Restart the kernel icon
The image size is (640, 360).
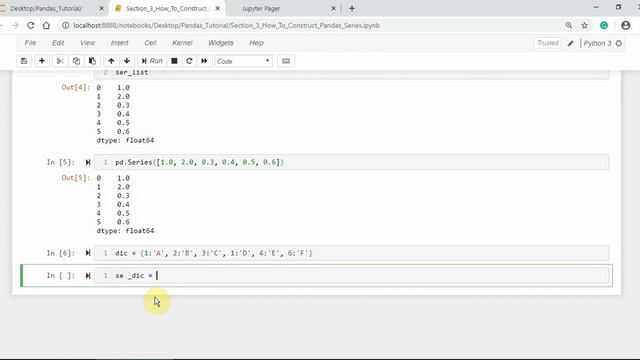pyautogui.click(x=189, y=61)
